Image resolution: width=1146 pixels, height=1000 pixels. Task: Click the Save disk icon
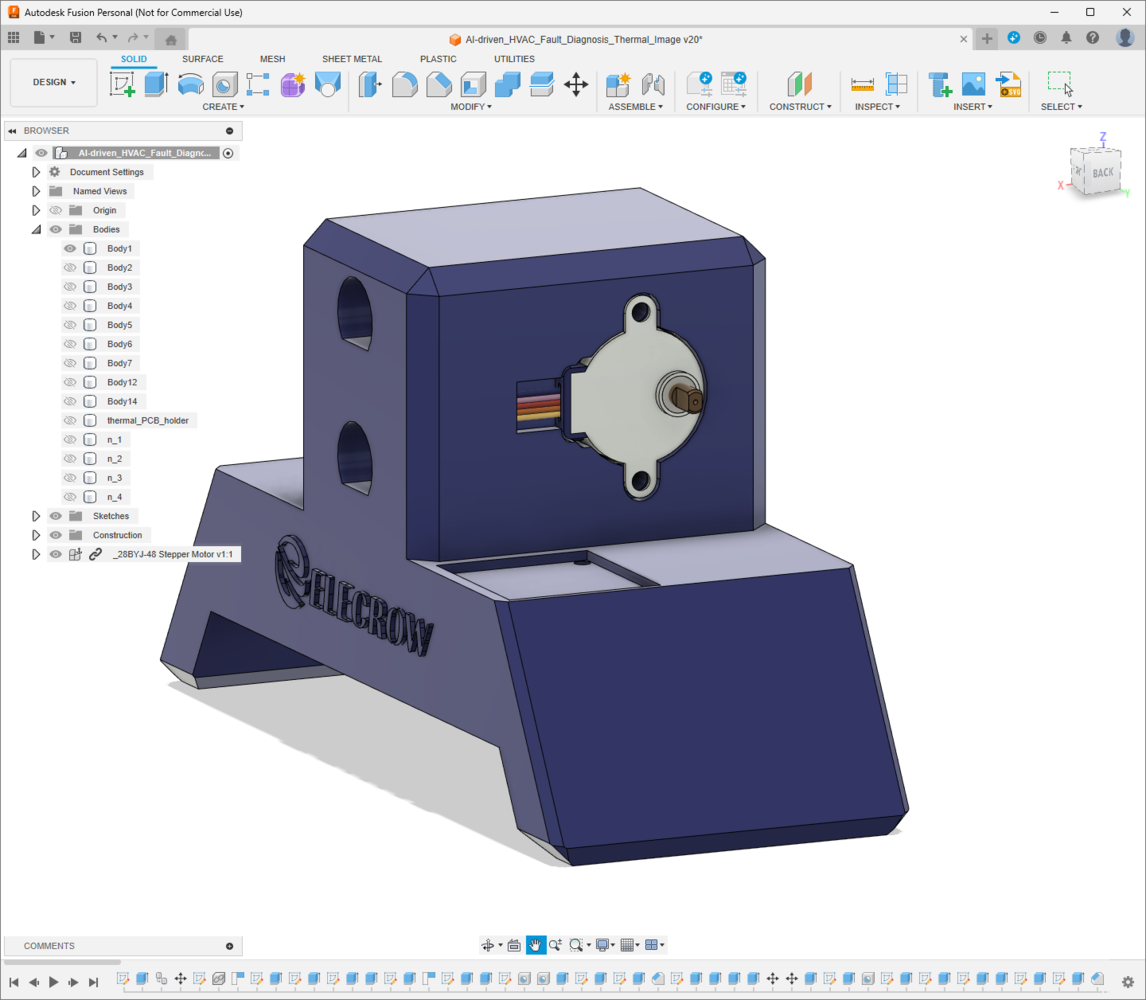coord(75,38)
